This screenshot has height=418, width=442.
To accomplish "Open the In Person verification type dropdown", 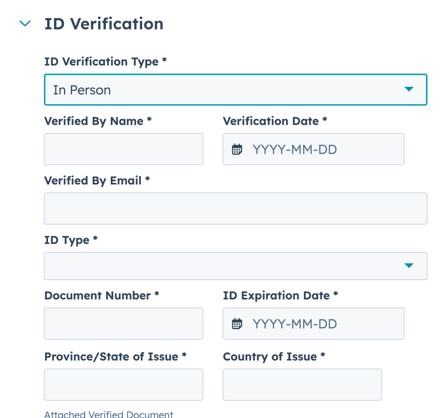I will 235,90.
